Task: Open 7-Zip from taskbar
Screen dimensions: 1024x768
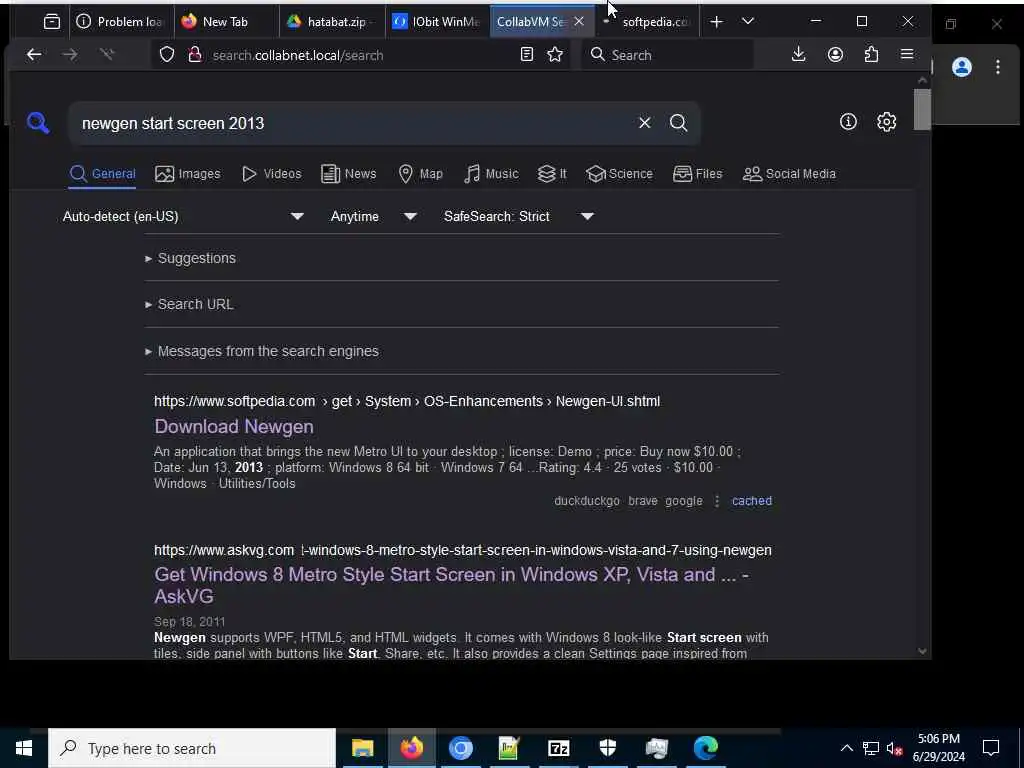Action: pyautogui.click(x=558, y=748)
